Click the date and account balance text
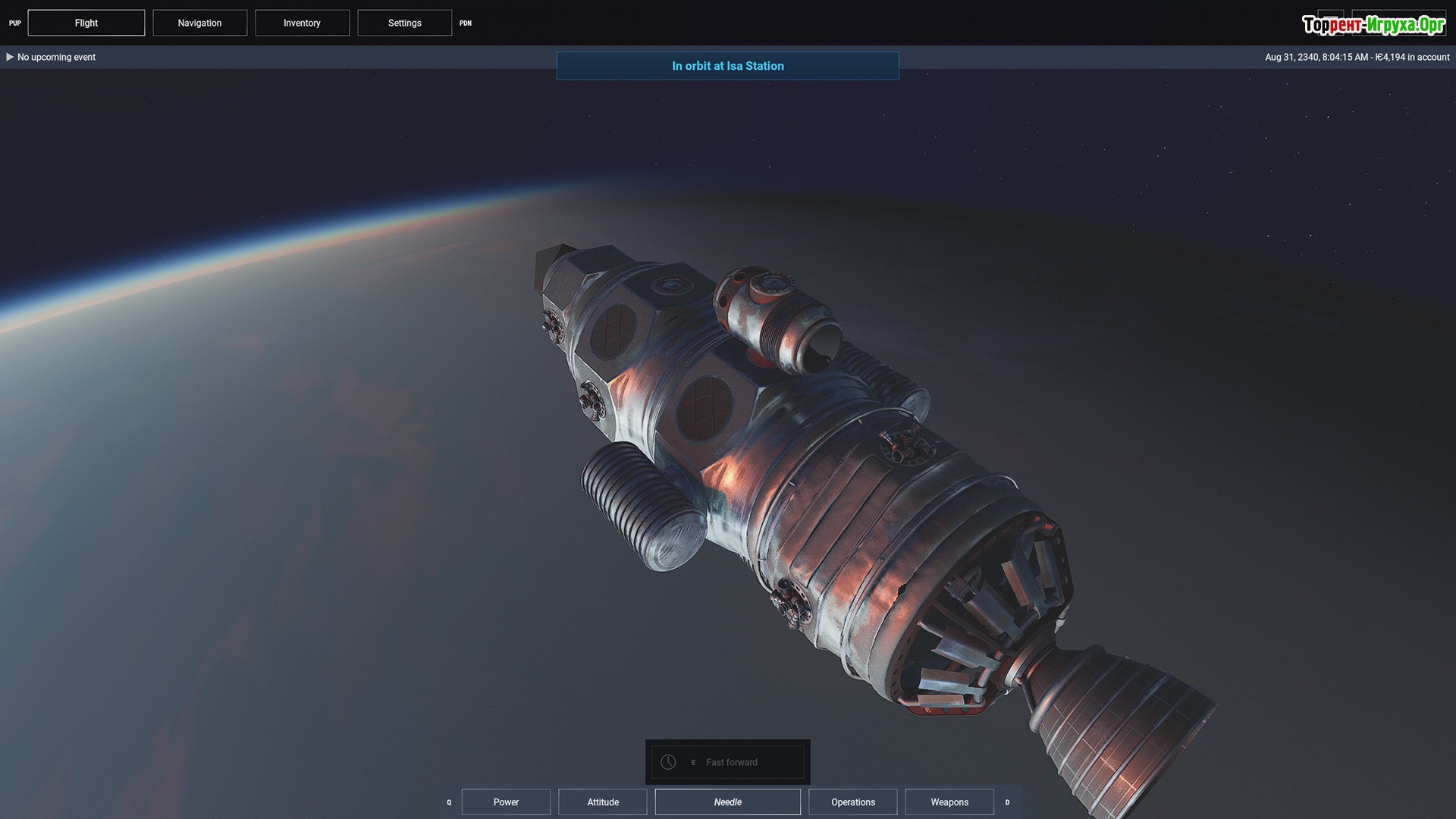Screen dimensions: 1456x819 (x=1357, y=57)
